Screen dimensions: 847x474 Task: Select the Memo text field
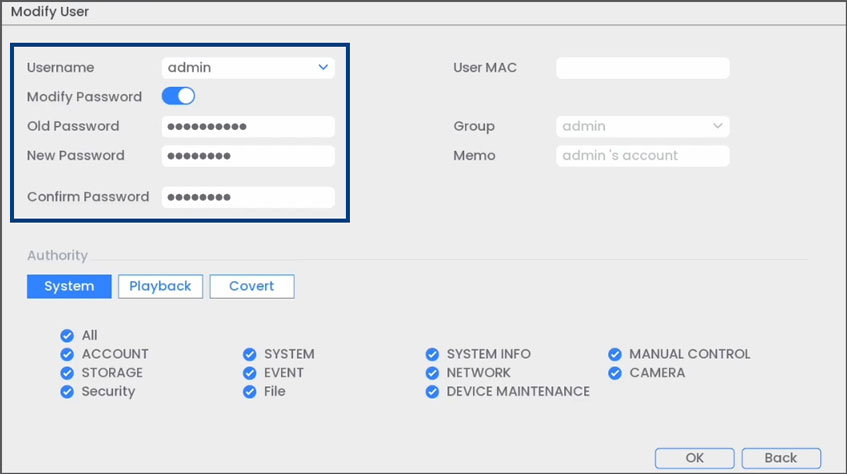[x=642, y=156]
